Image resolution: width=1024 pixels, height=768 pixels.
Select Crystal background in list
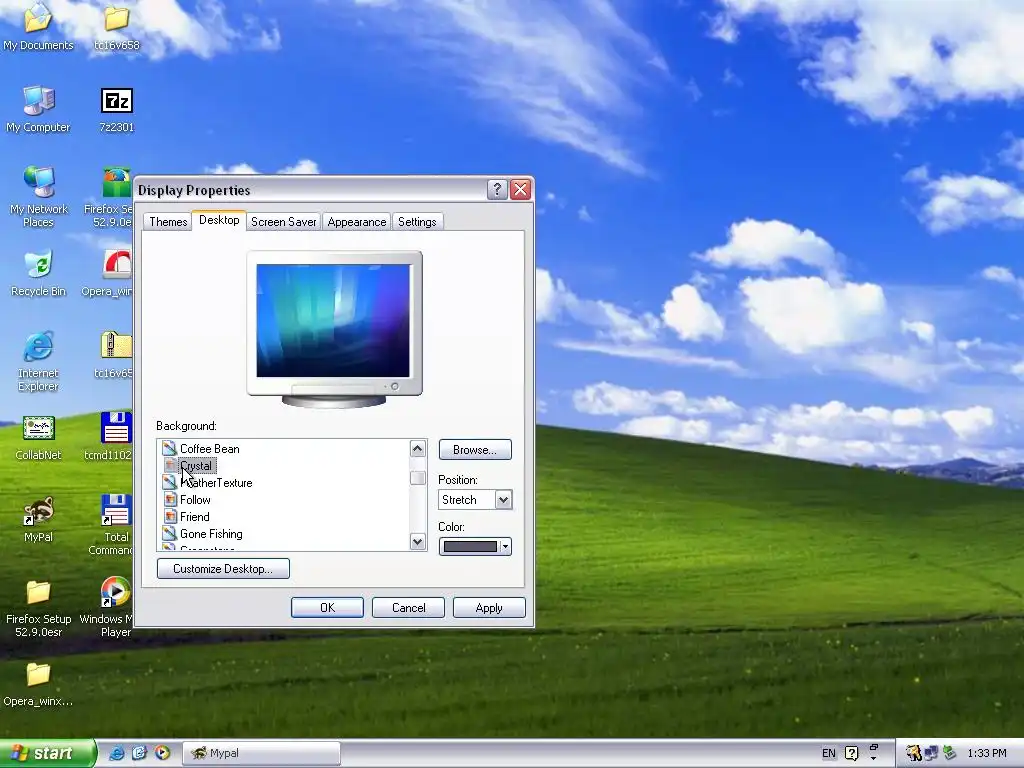tap(196, 466)
